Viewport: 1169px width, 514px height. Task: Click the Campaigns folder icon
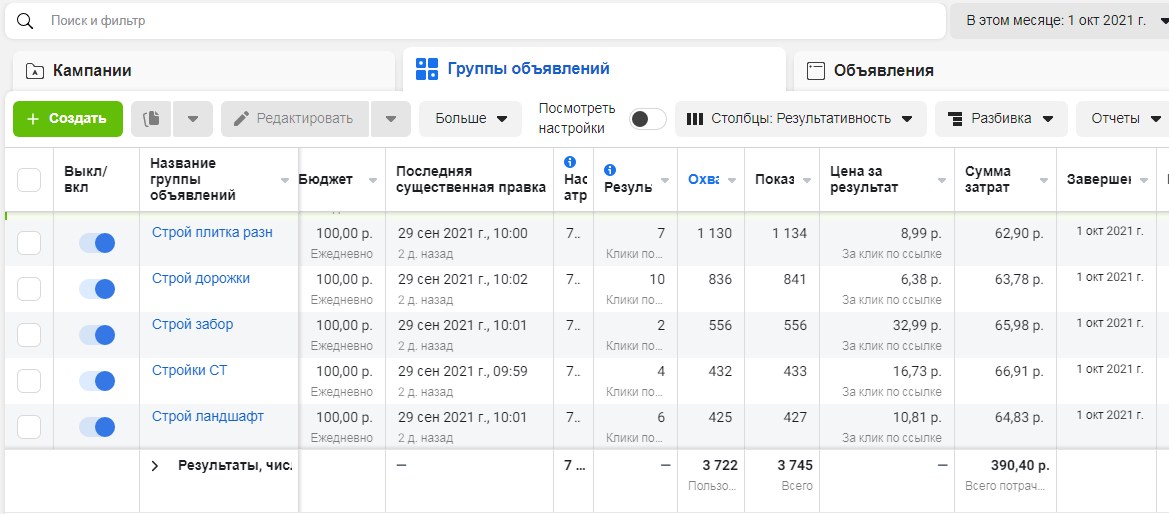[x=35, y=71]
